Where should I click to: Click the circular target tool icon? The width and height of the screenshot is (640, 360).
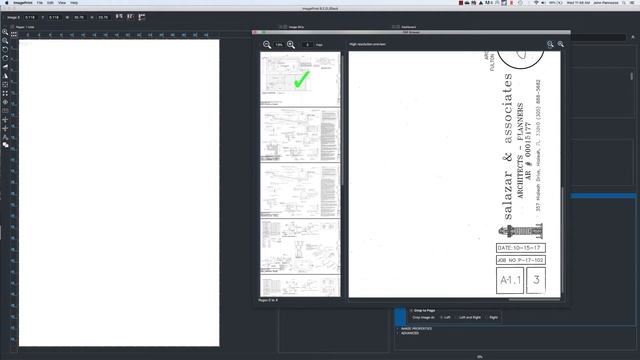click(5, 102)
